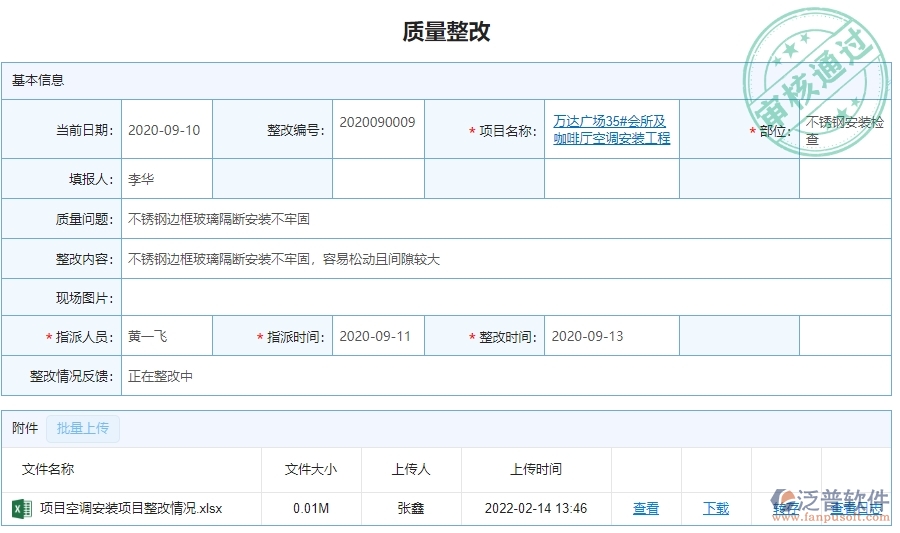Click the 转存 link in attachment row
This screenshot has height=533, width=900.
[785, 509]
